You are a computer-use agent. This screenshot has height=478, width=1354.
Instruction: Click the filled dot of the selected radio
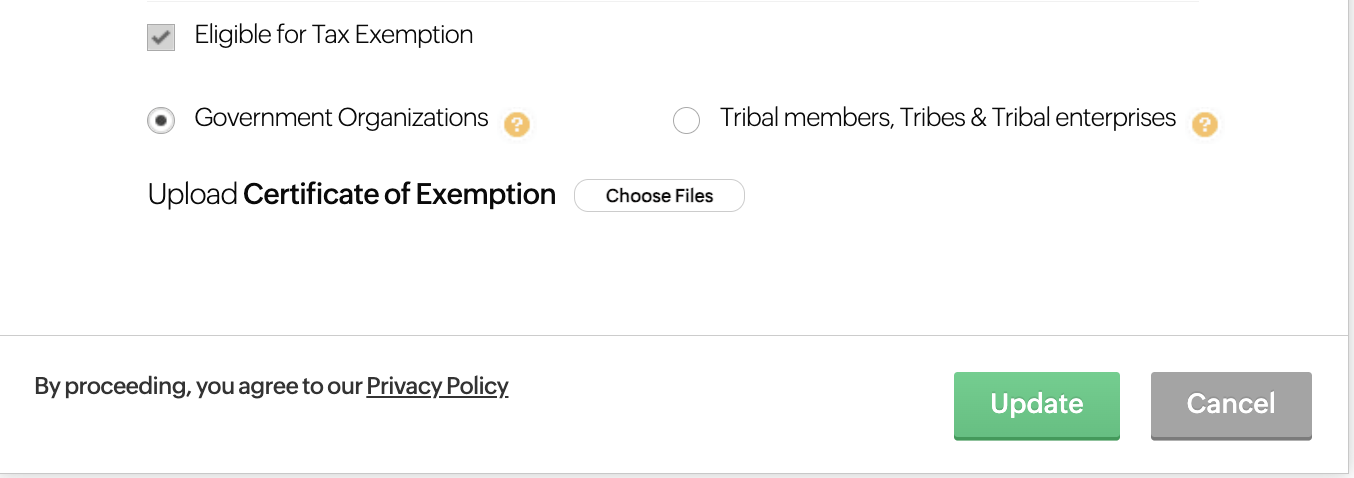(x=161, y=121)
